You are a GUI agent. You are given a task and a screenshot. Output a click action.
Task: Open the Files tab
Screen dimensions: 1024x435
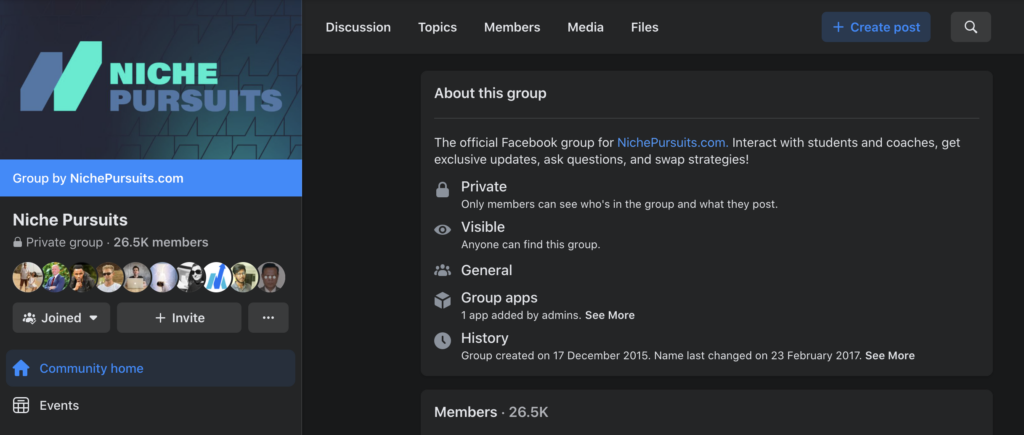pyautogui.click(x=645, y=27)
